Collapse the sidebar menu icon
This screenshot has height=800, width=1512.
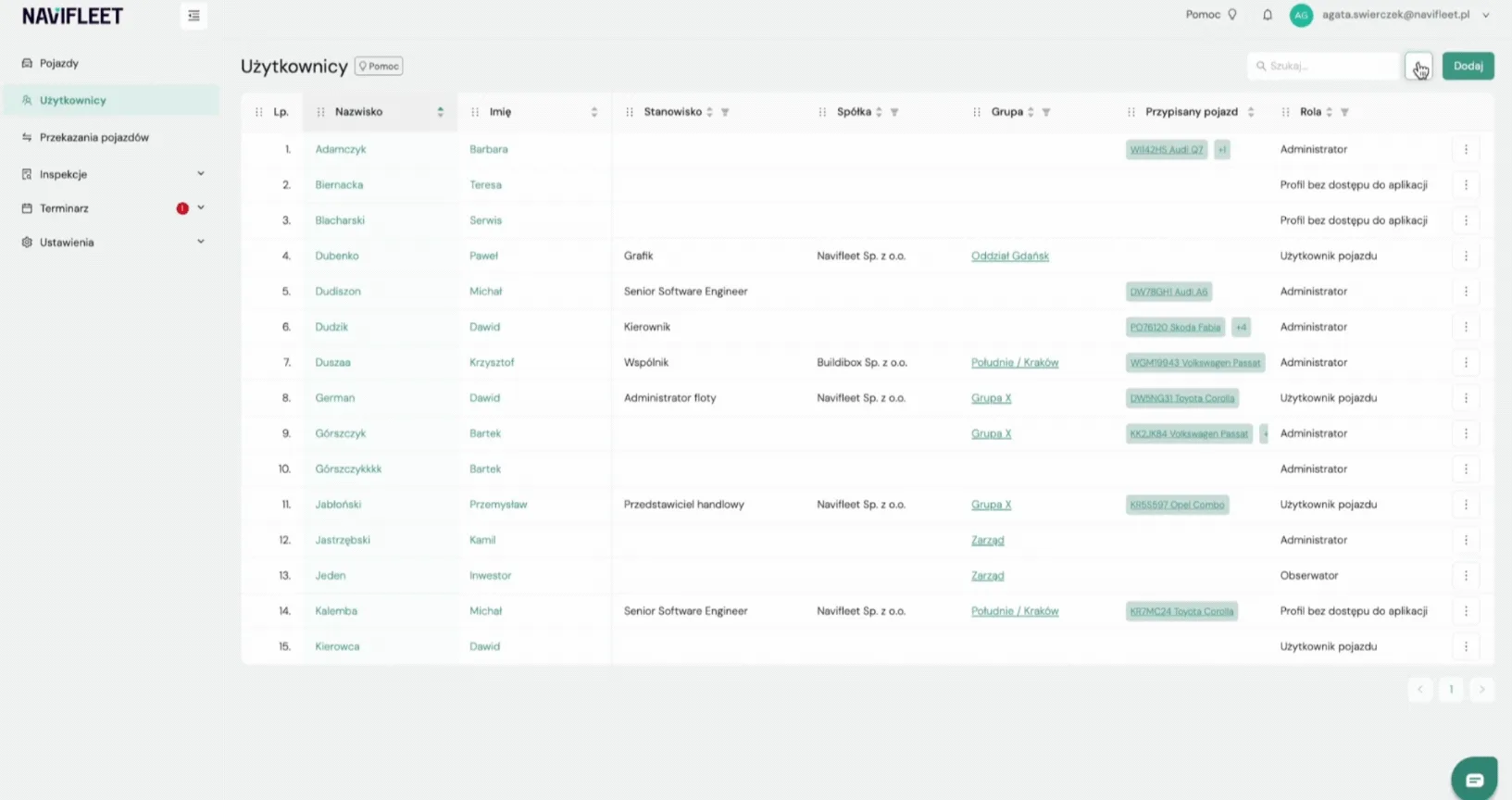[x=194, y=16]
